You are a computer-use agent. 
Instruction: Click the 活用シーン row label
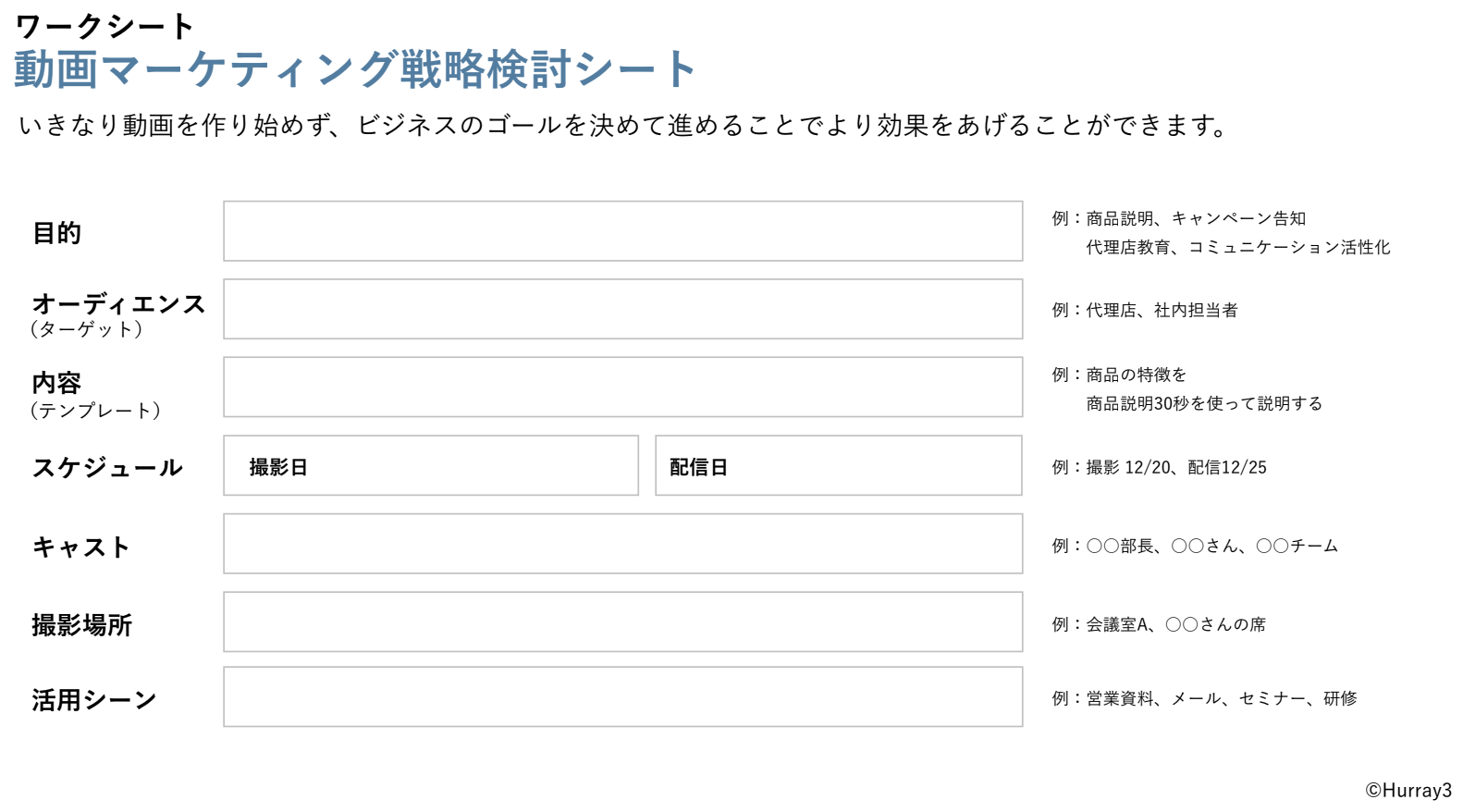[94, 700]
